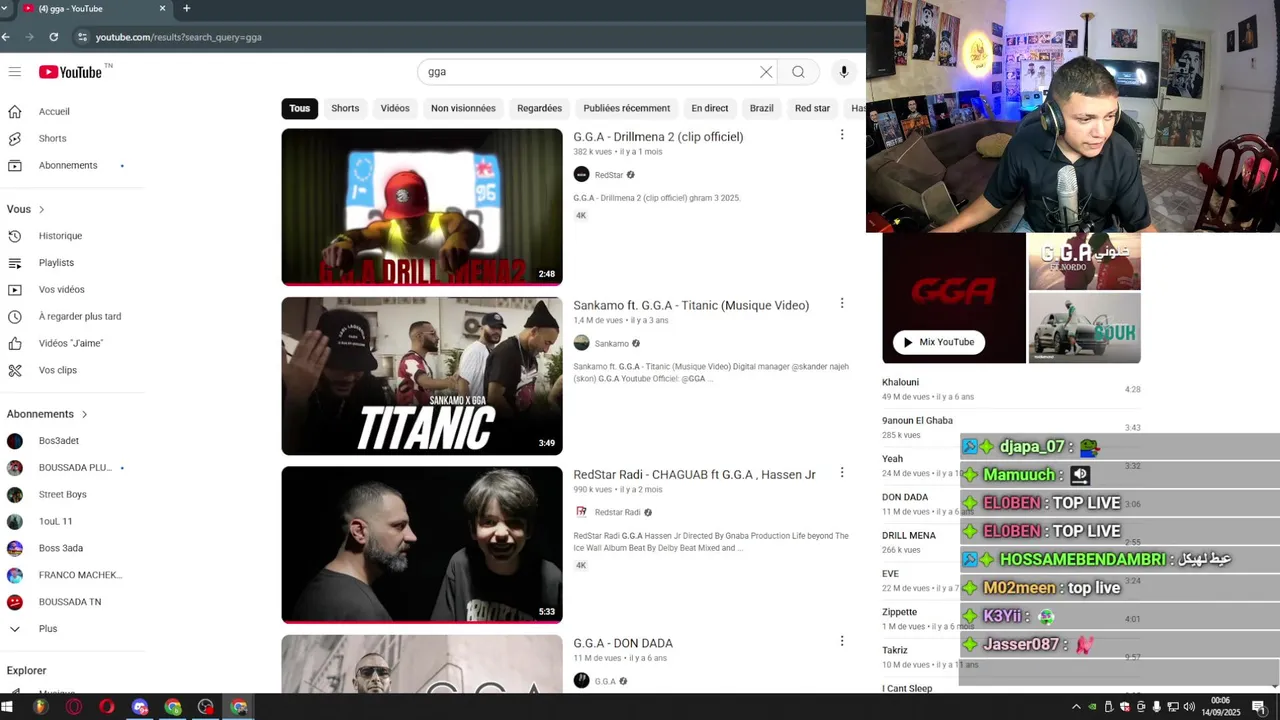Select the Publiées récemment filter chip
Viewport: 1280px width, 720px height.
point(627,108)
